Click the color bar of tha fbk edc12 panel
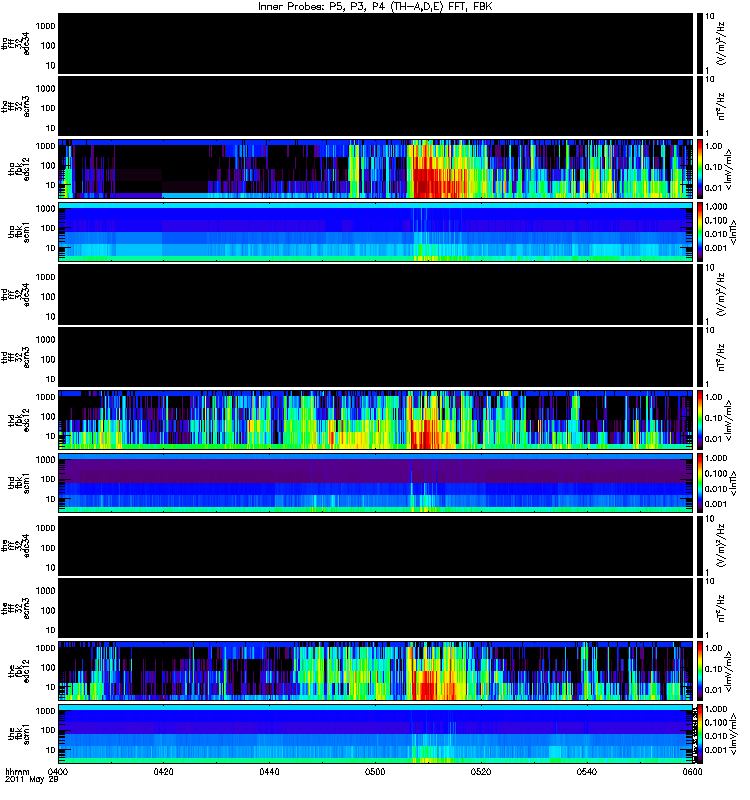 point(699,168)
